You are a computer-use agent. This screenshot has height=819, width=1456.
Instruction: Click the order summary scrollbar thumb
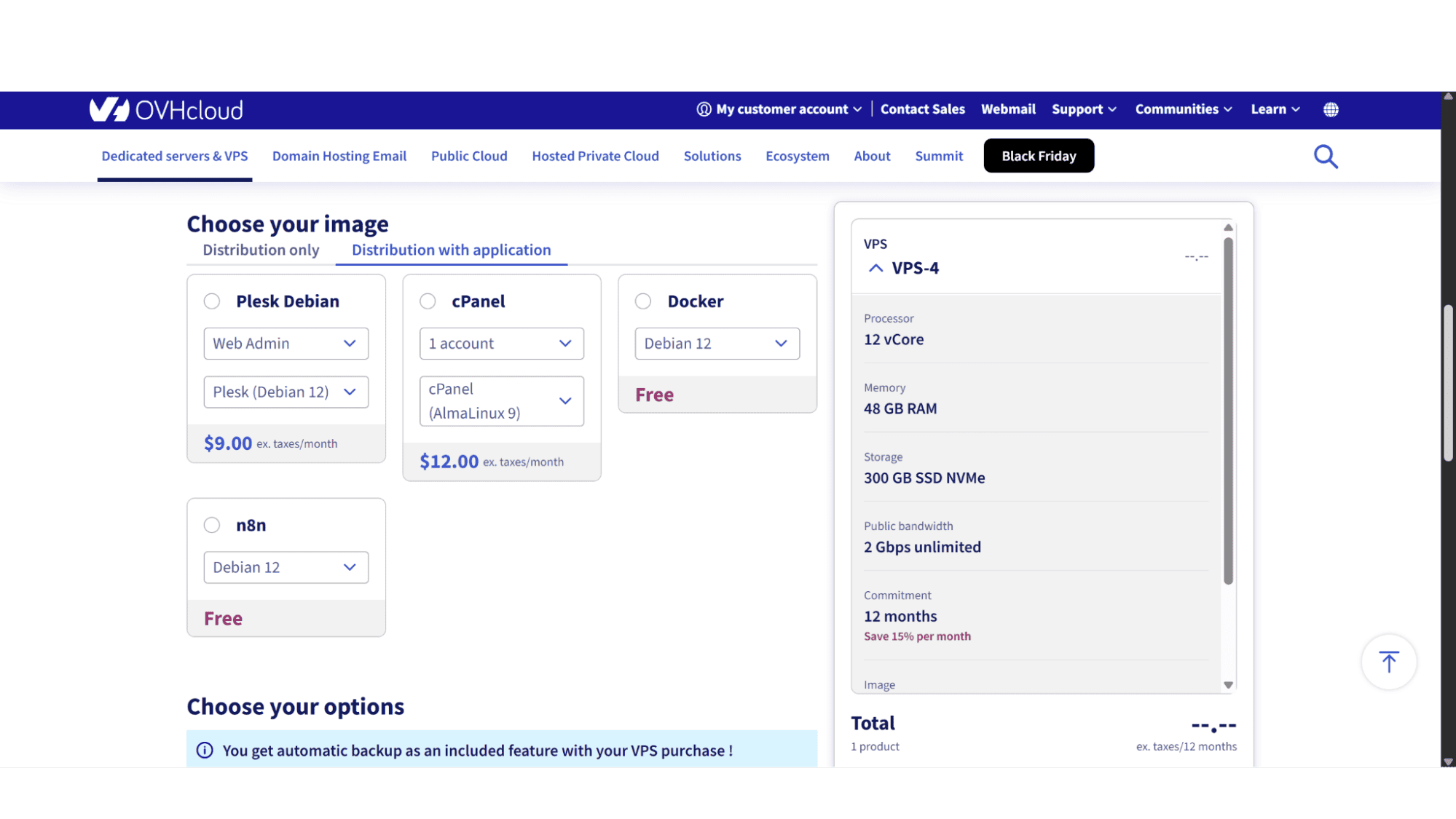[x=1228, y=411]
